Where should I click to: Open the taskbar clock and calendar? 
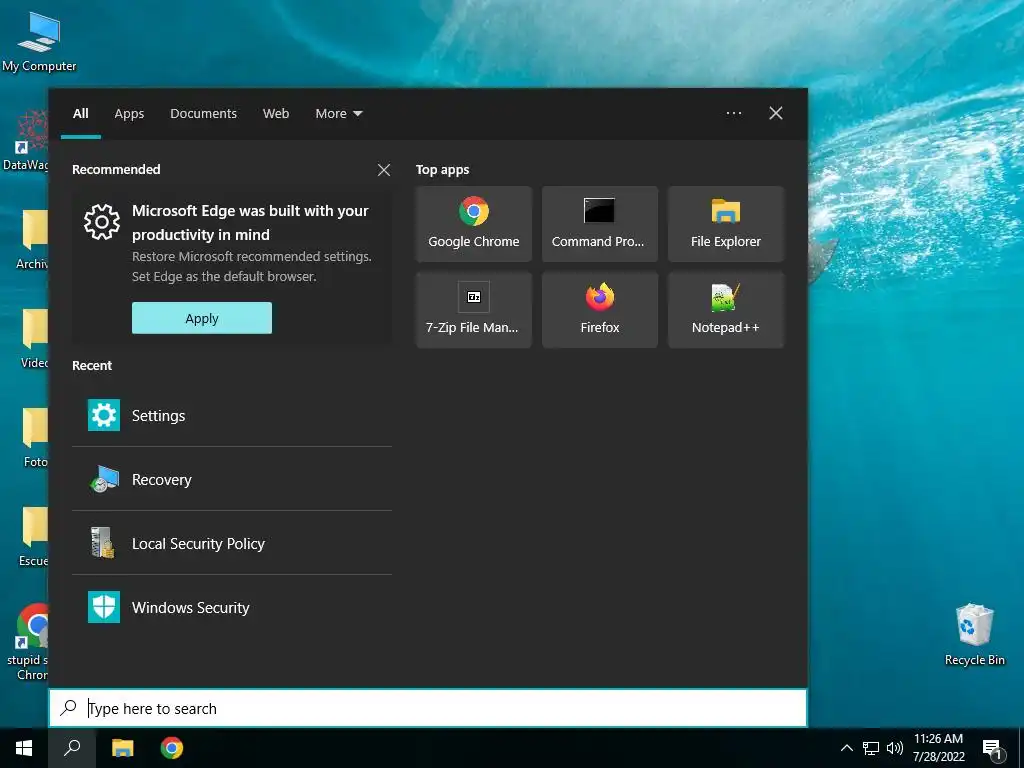pos(938,748)
